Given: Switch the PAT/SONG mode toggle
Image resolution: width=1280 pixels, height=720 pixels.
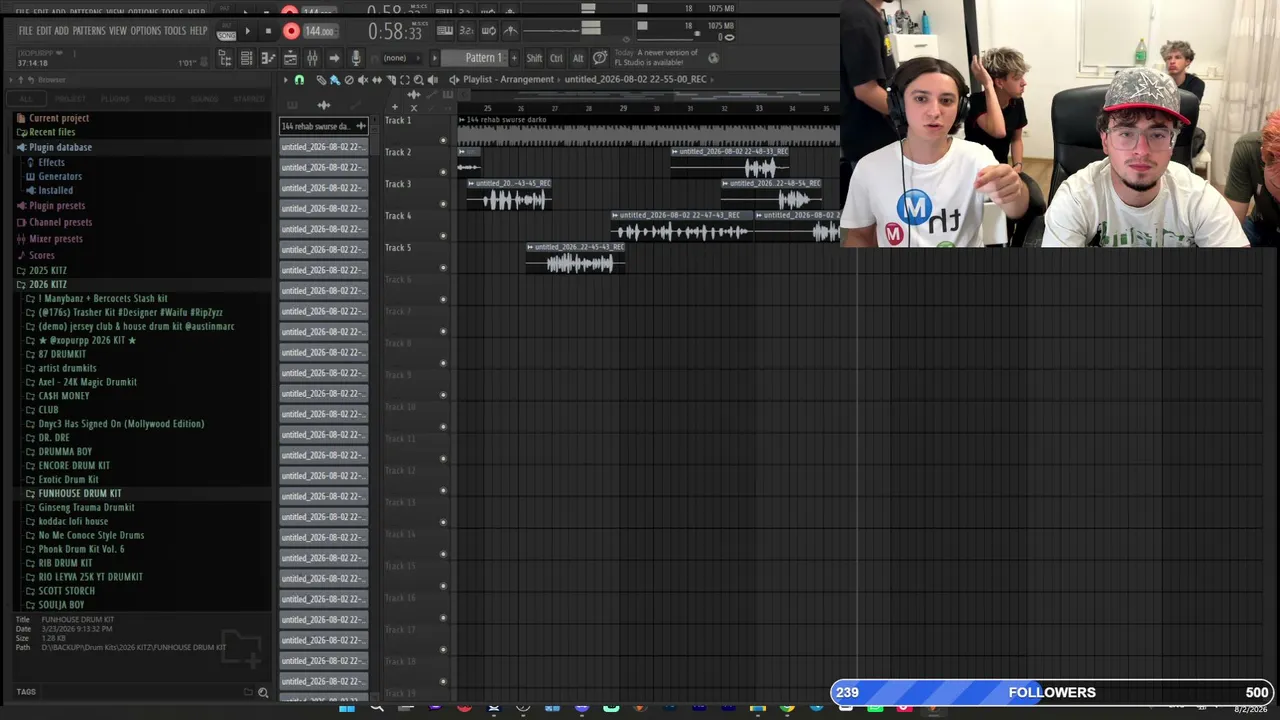Looking at the screenshot, I should click(227, 32).
